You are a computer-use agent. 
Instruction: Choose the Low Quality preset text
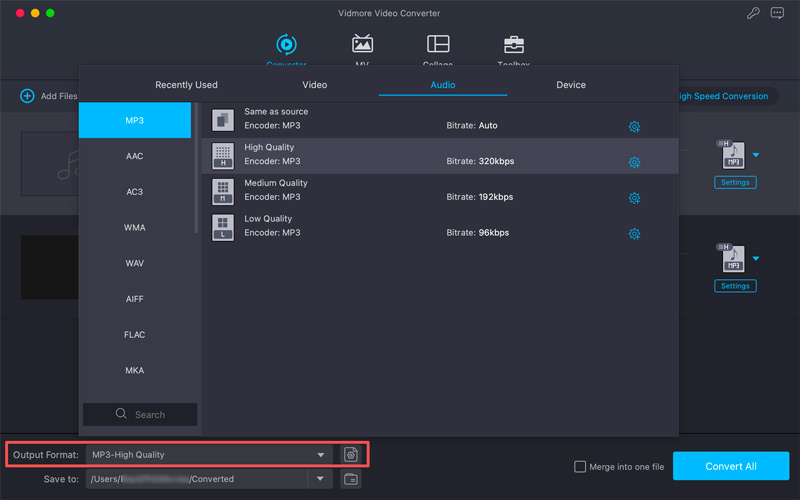click(x=268, y=218)
